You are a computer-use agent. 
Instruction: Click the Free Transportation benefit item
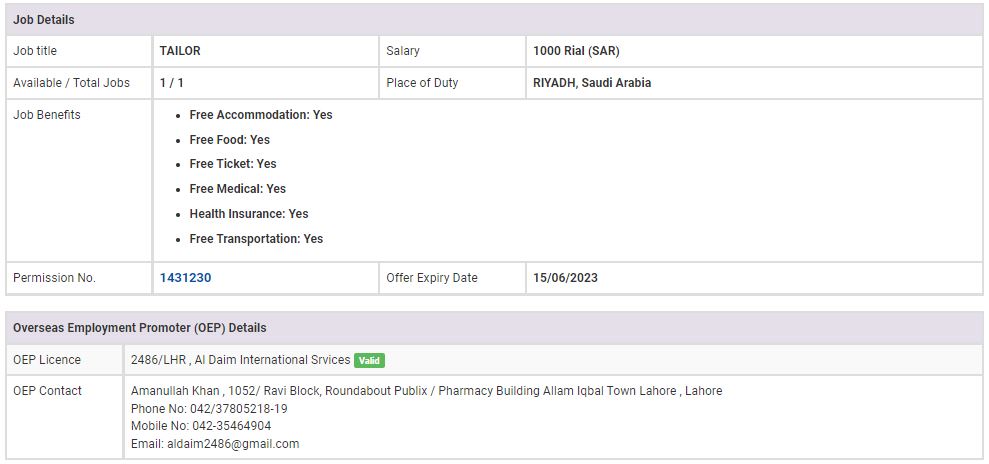coord(256,239)
